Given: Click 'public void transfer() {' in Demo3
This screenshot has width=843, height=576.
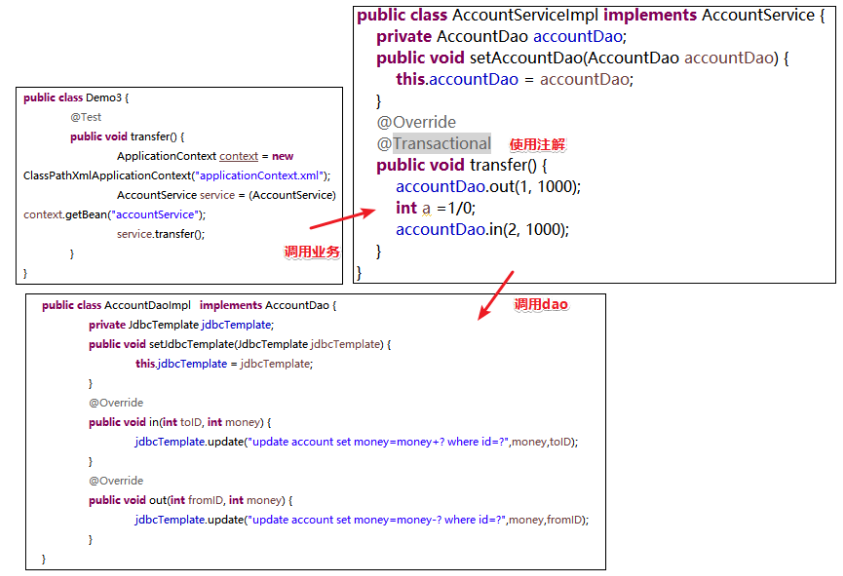Looking at the screenshot, I should (127, 137).
